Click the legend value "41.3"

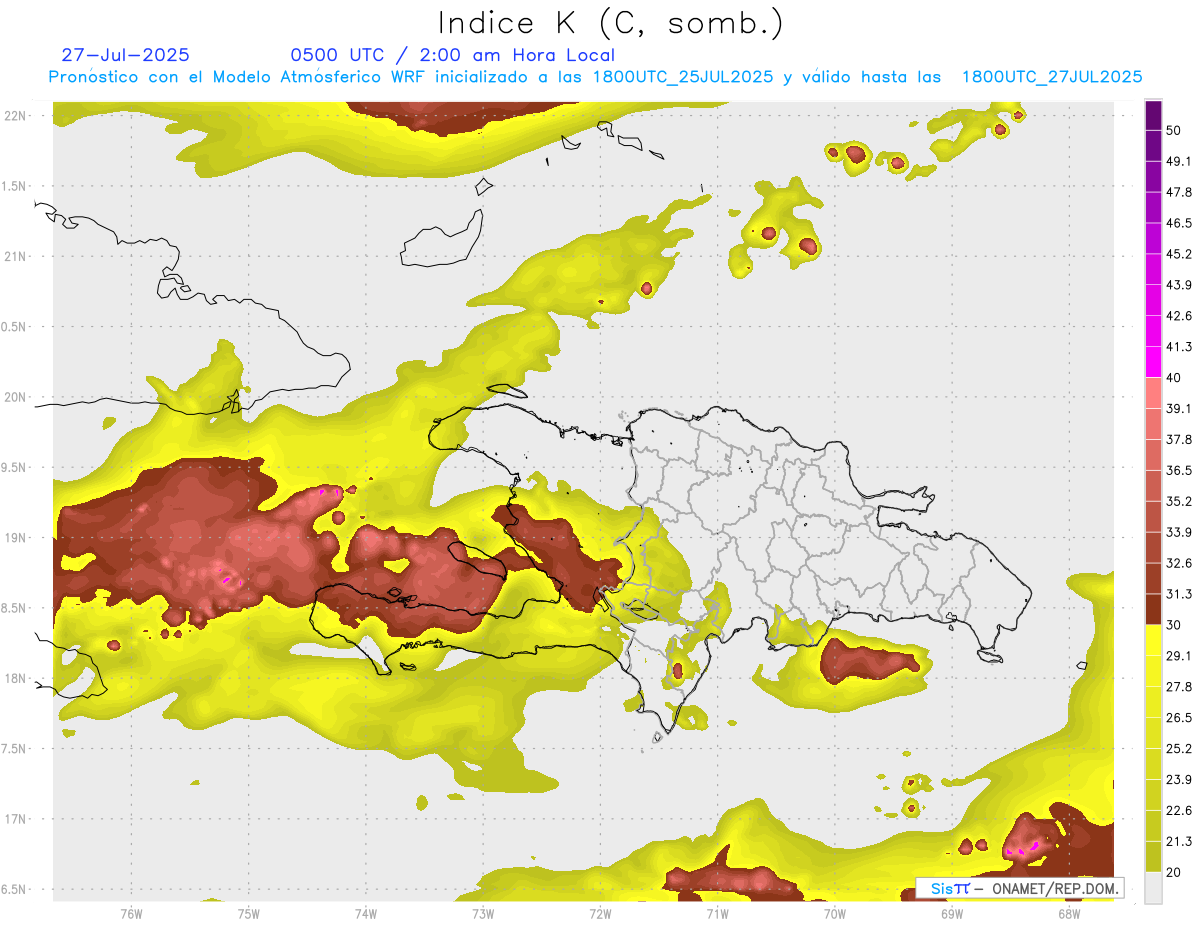tap(1179, 347)
